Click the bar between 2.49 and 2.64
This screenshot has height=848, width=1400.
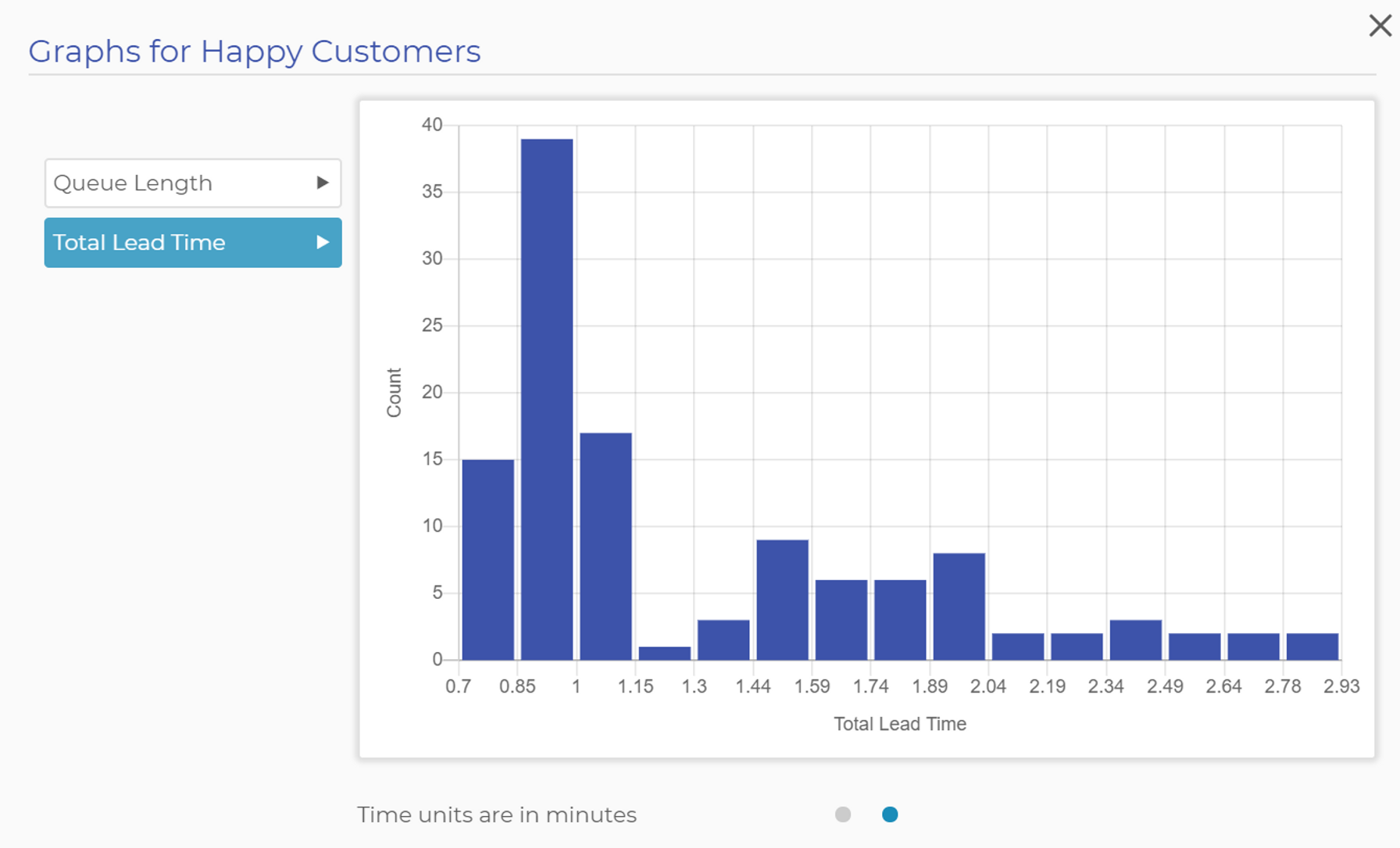click(1195, 647)
